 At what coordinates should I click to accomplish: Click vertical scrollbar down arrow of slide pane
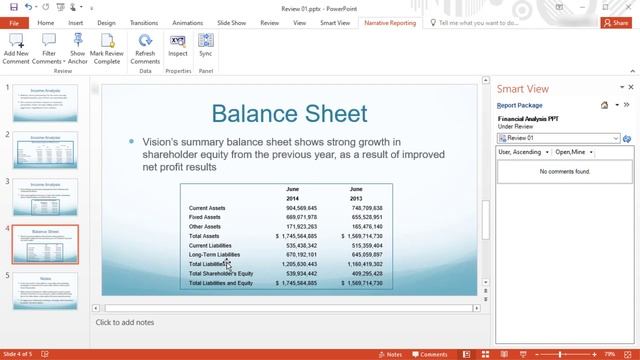pyautogui.click(x=485, y=282)
